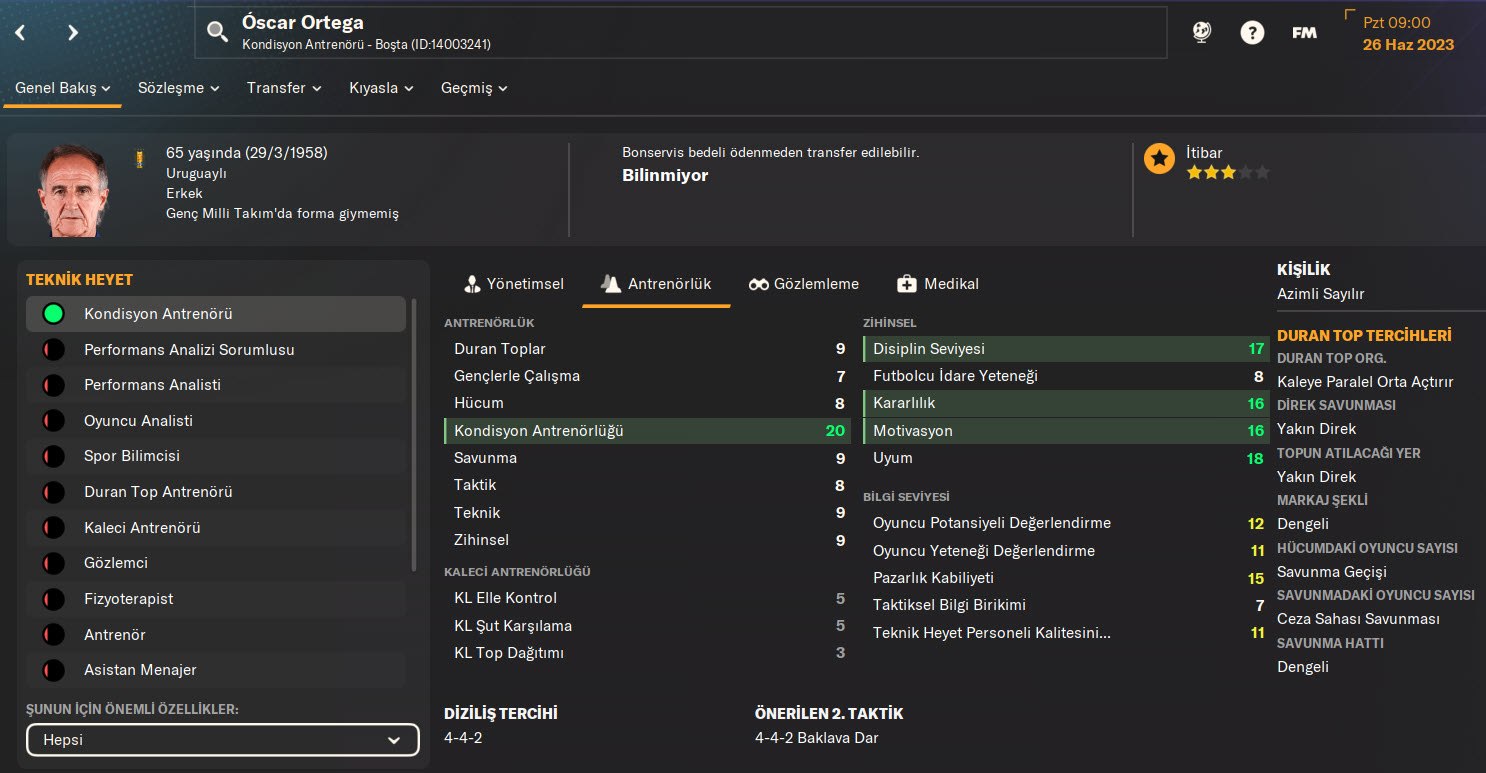Select Fizyoterapist in the staff list
The width and height of the screenshot is (1486, 773).
point(128,599)
